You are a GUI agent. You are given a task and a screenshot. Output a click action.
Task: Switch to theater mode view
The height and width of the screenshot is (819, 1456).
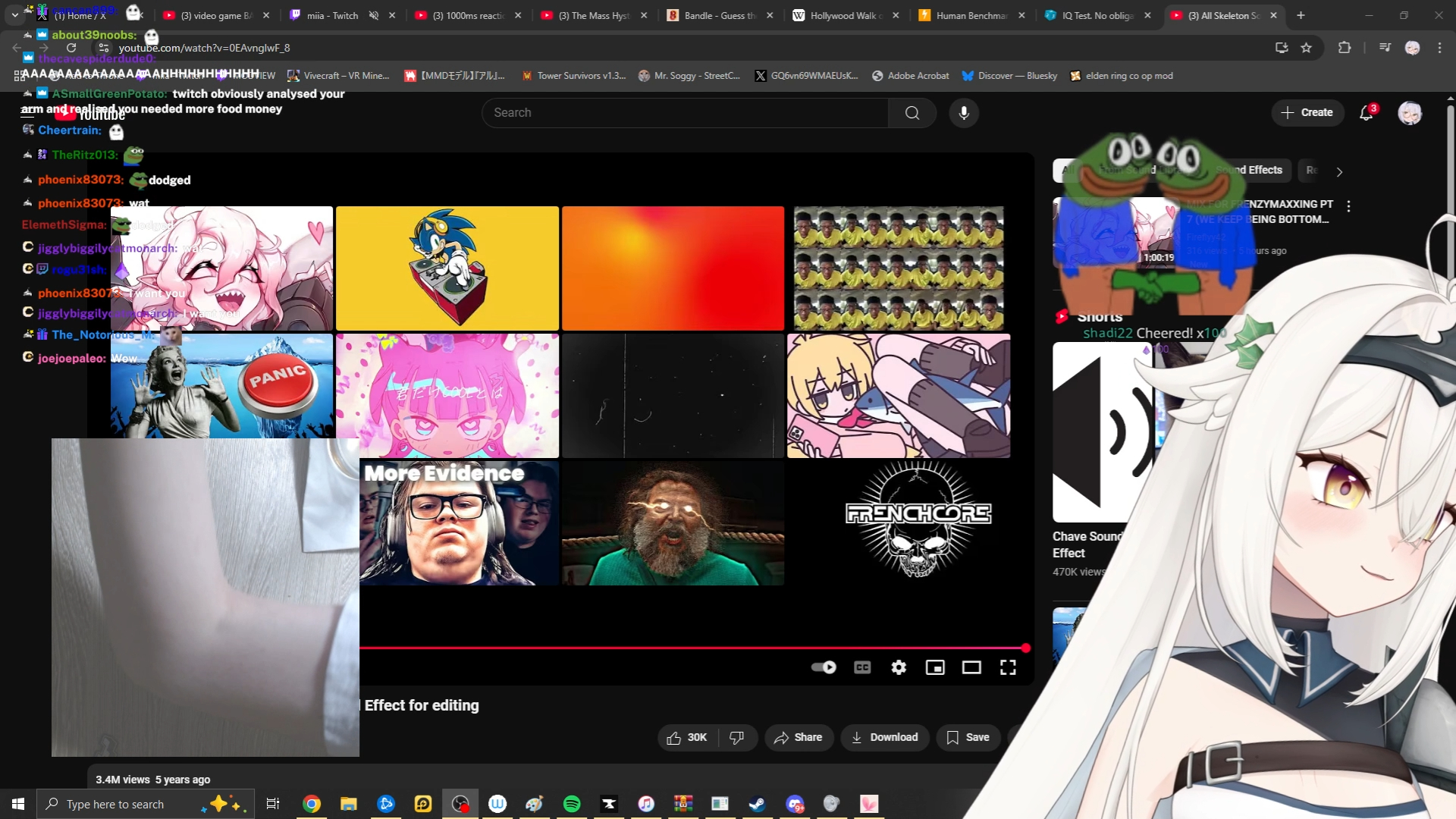(971, 667)
